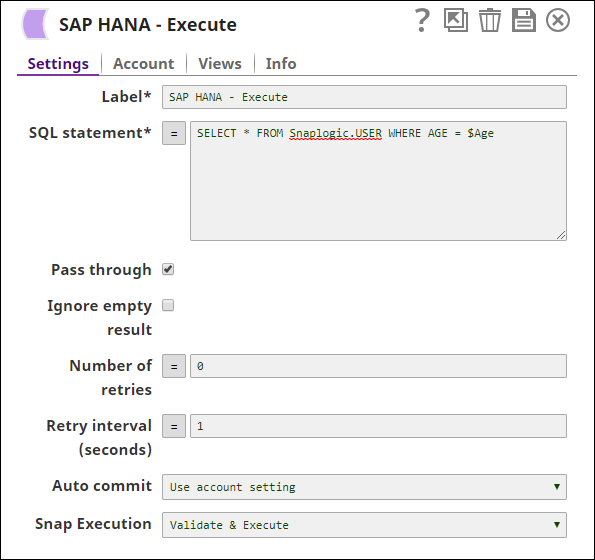Click the purple snap shape icon
The image size is (595, 560).
35,24
